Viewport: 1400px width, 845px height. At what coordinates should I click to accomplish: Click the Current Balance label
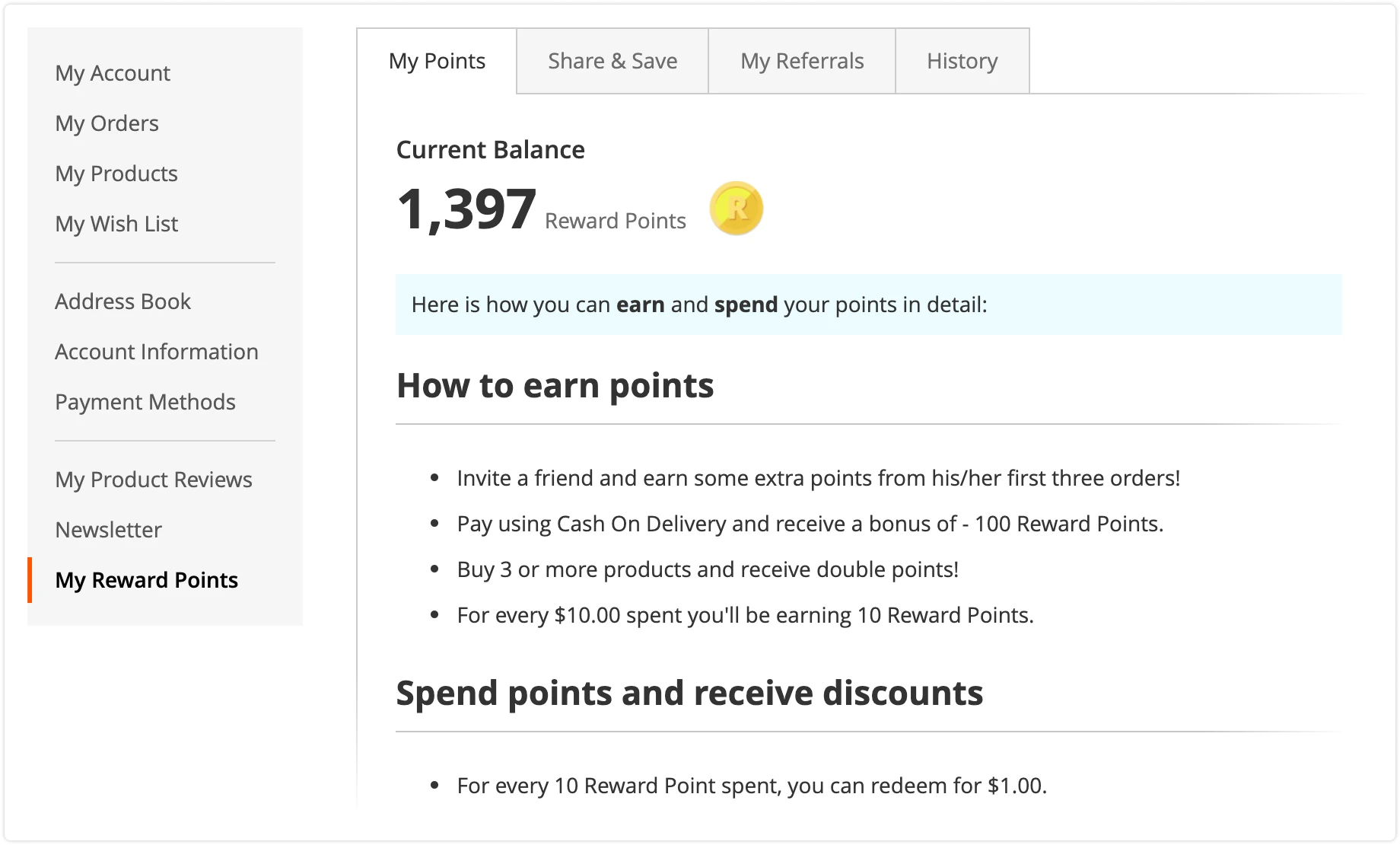(x=490, y=149)
